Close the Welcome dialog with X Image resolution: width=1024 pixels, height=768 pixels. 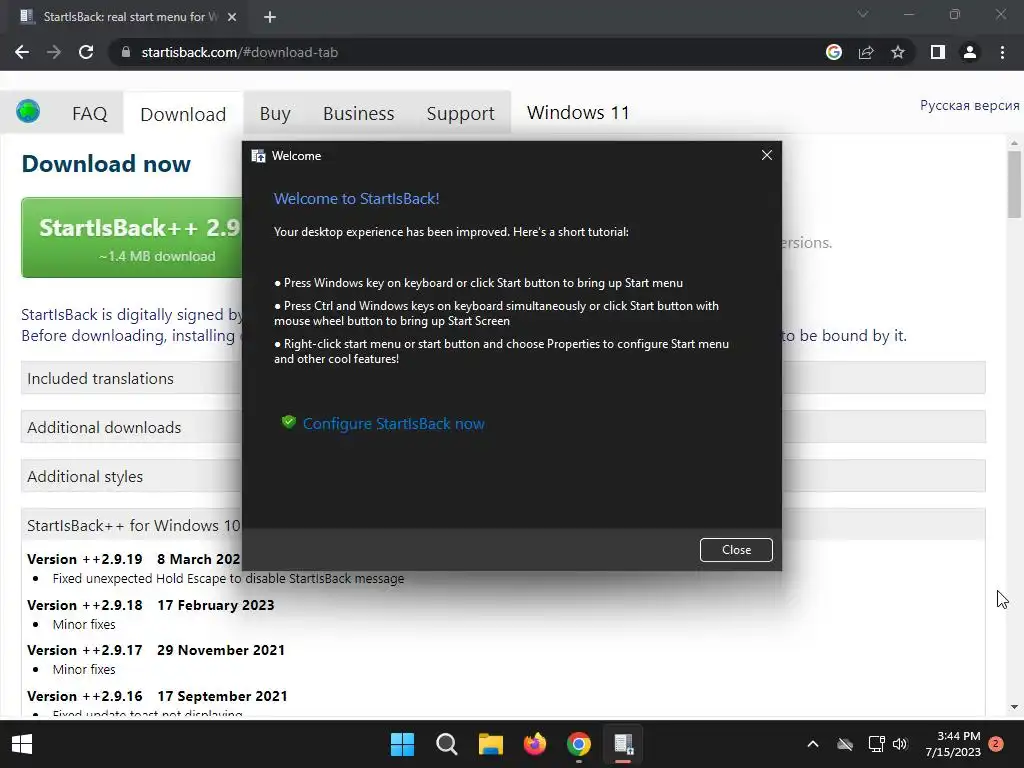coord(767,155)
